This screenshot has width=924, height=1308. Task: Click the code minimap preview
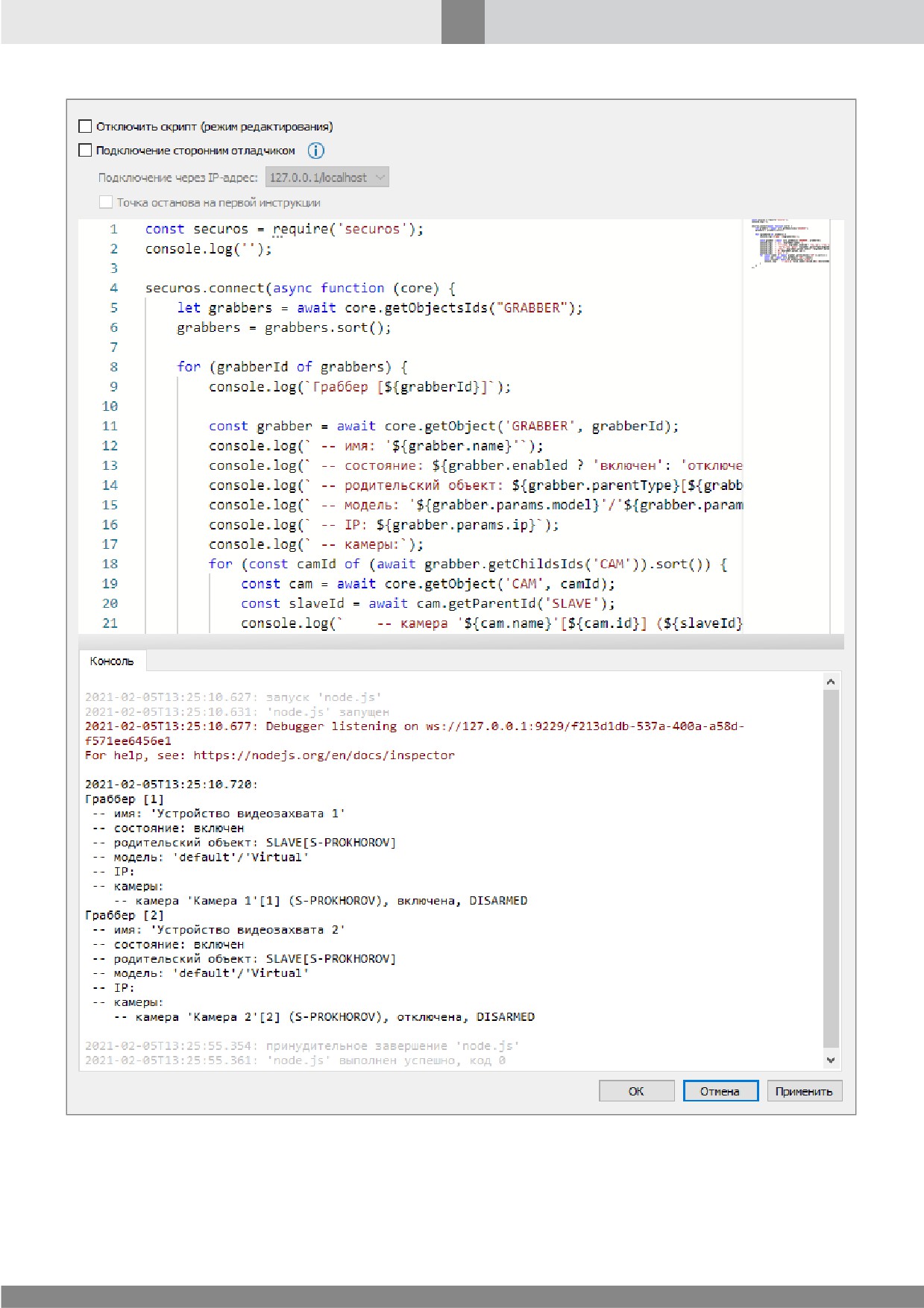click(791, 243)
